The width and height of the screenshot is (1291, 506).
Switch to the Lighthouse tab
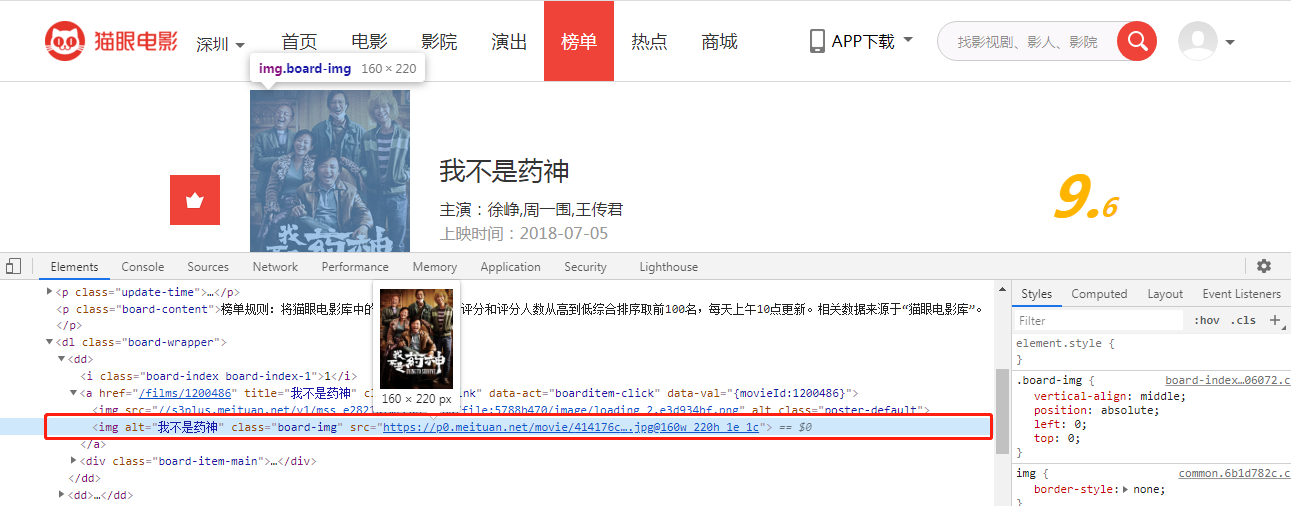click(x=669, y=267)
